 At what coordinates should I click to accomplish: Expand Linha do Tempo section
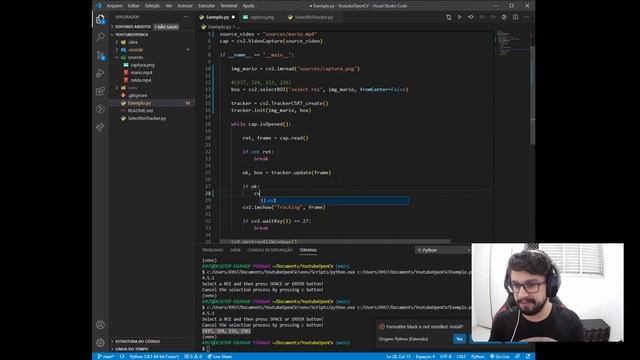coord(152,349)
